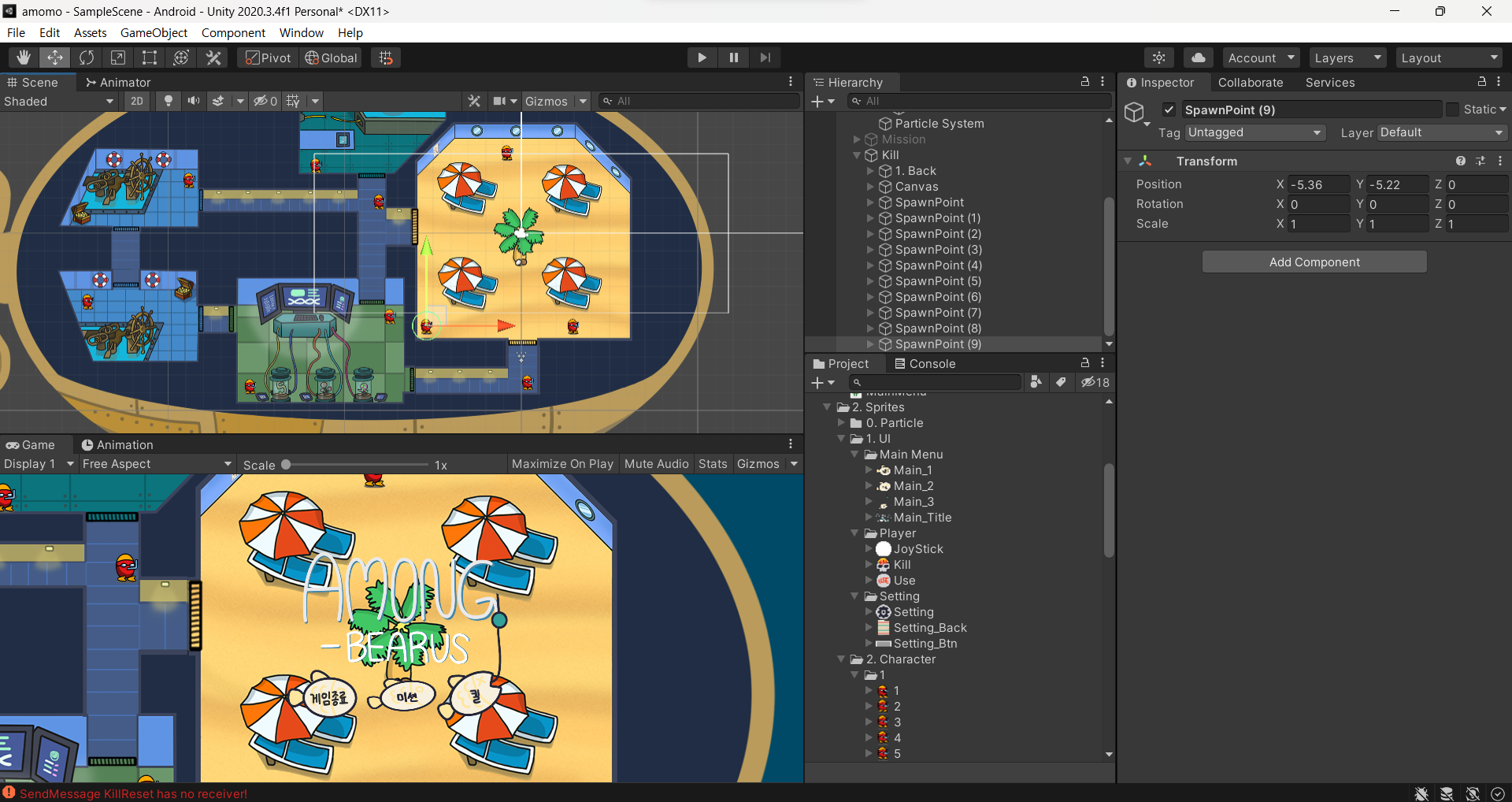
Task: Toggle Global handle rotation
Action: point(332,58)
